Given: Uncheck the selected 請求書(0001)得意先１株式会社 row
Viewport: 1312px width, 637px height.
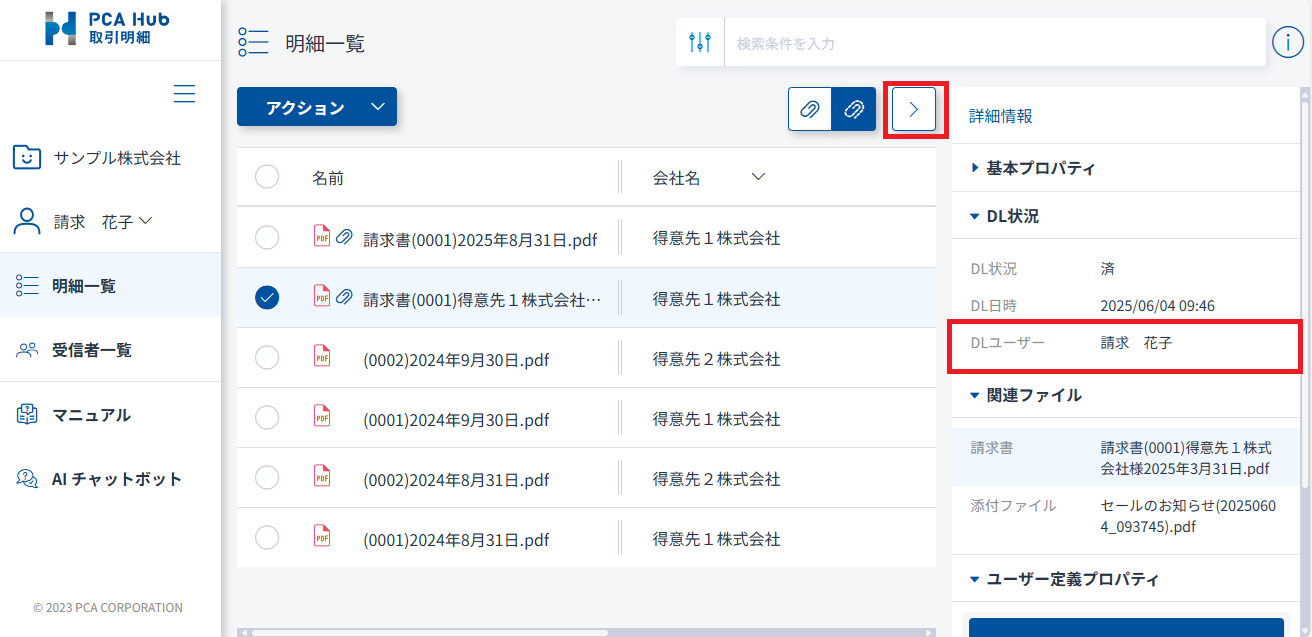Looking at the screenshot, I should coord(267,297).
